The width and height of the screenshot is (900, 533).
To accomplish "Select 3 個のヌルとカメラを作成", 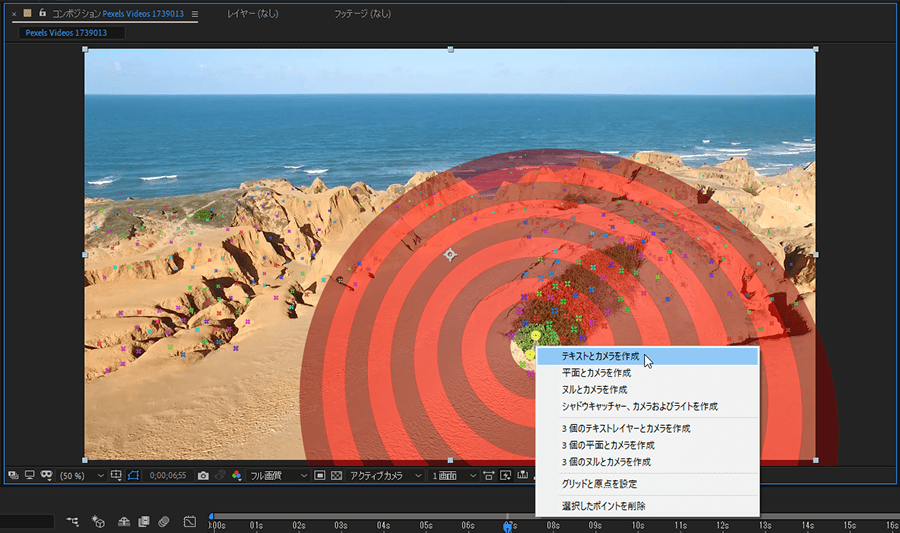I will (647, 462).
